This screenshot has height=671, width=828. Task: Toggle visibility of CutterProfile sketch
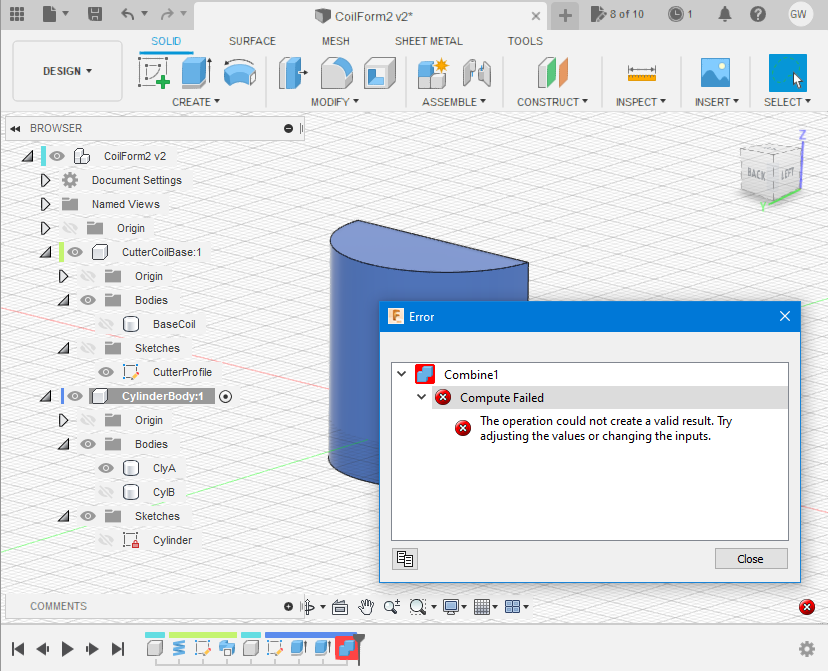pos(106,372)
